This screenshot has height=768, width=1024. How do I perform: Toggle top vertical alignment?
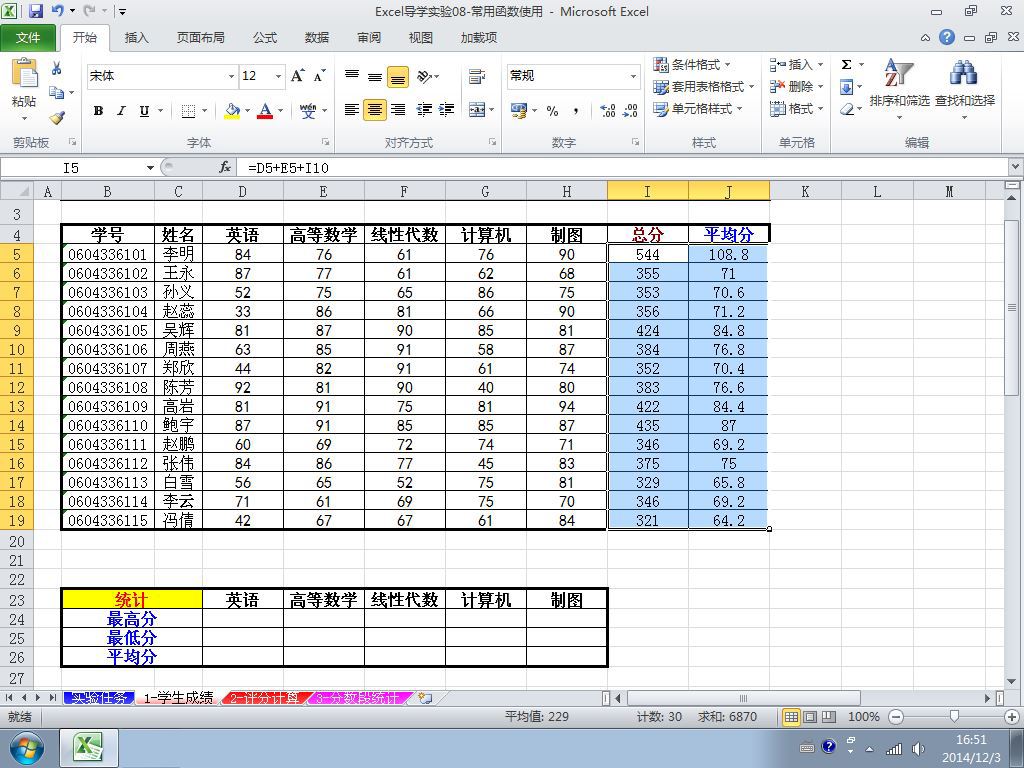click(x=352, y=76)
